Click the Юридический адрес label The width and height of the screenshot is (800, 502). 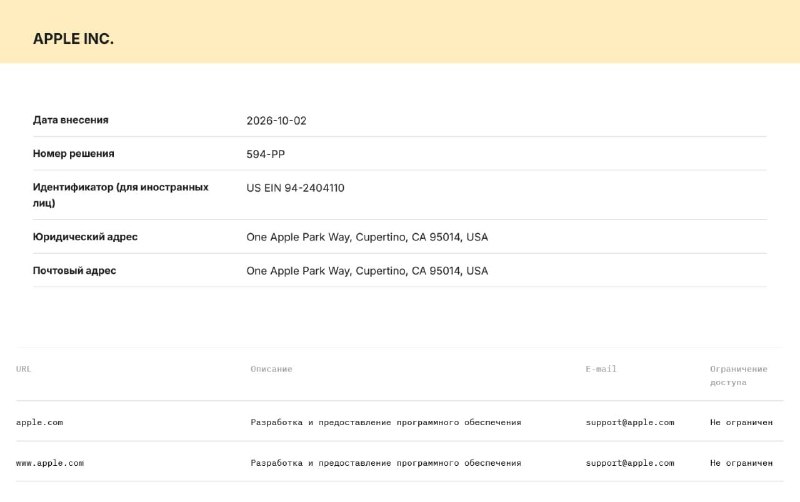pyautogui.click(x=85, y=237)
